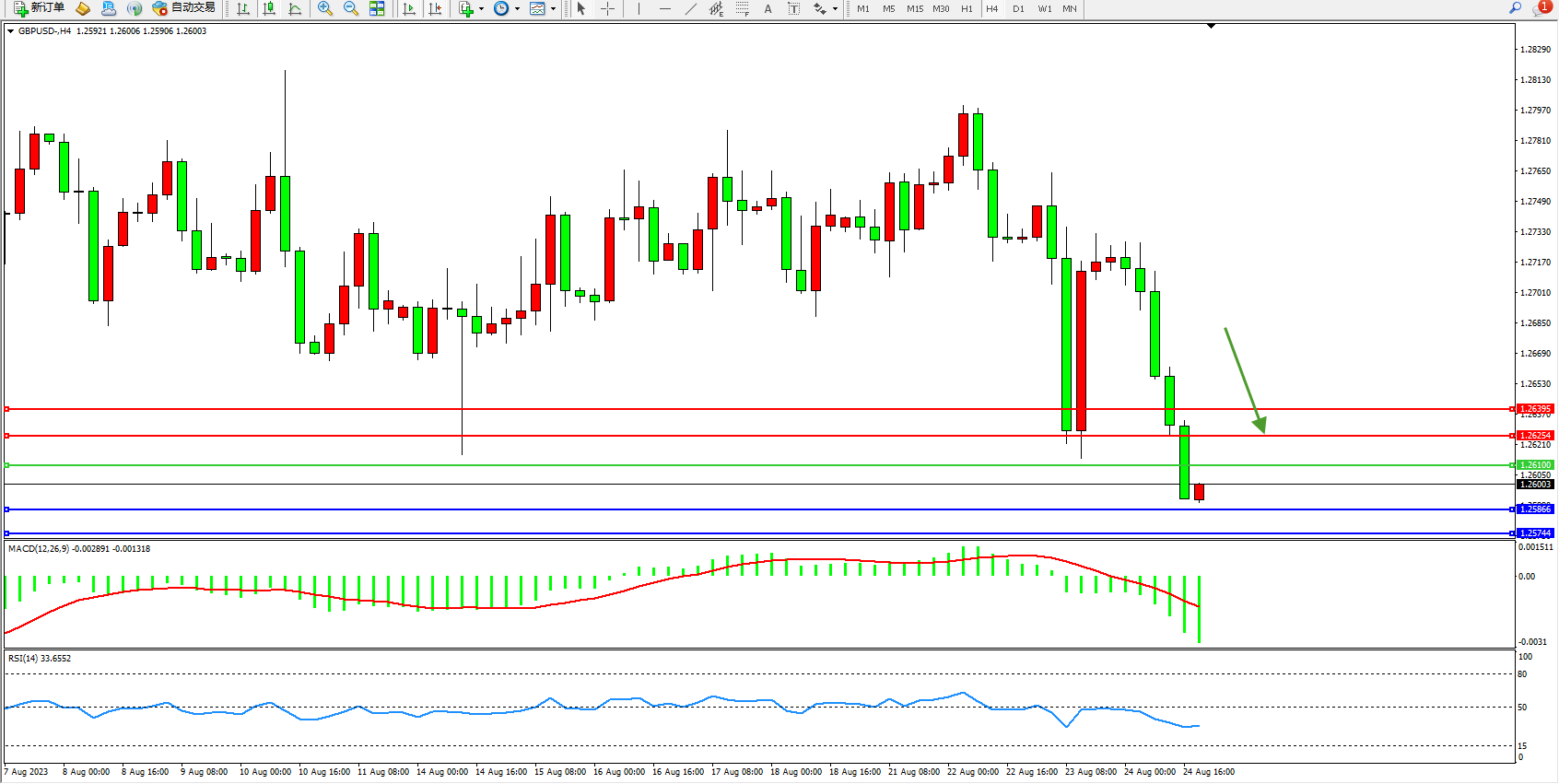Zoom in on the chart
Image resolution: width=1559 pixels, height=784 pixels.
(325, 8)
